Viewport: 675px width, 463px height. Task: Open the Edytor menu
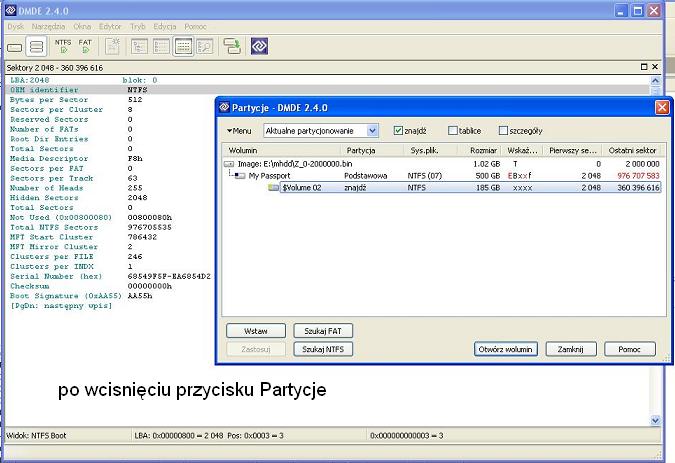(x=110, y=27)
